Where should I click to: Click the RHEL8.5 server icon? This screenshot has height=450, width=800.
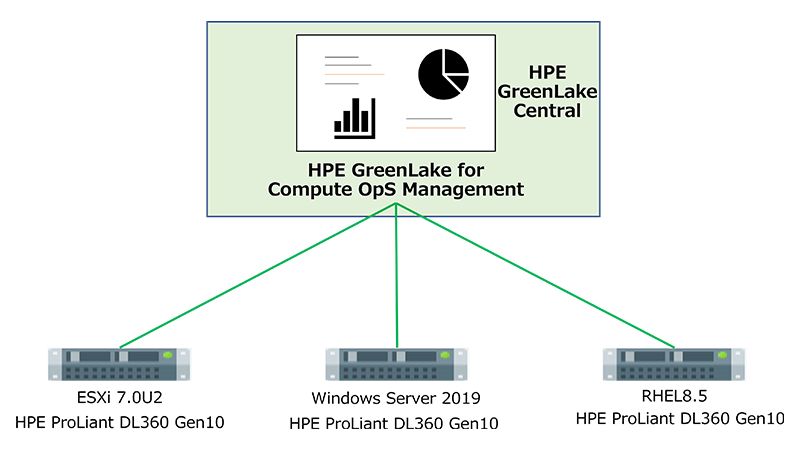click(673, 364)
